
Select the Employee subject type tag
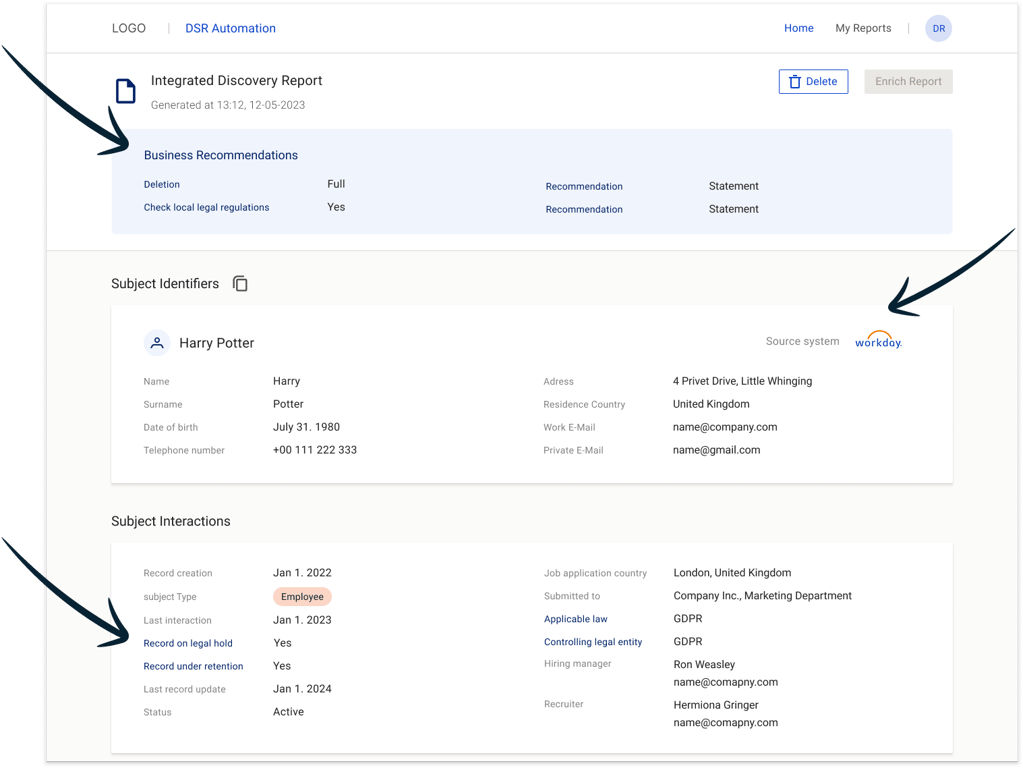click(x=302, y=597)
